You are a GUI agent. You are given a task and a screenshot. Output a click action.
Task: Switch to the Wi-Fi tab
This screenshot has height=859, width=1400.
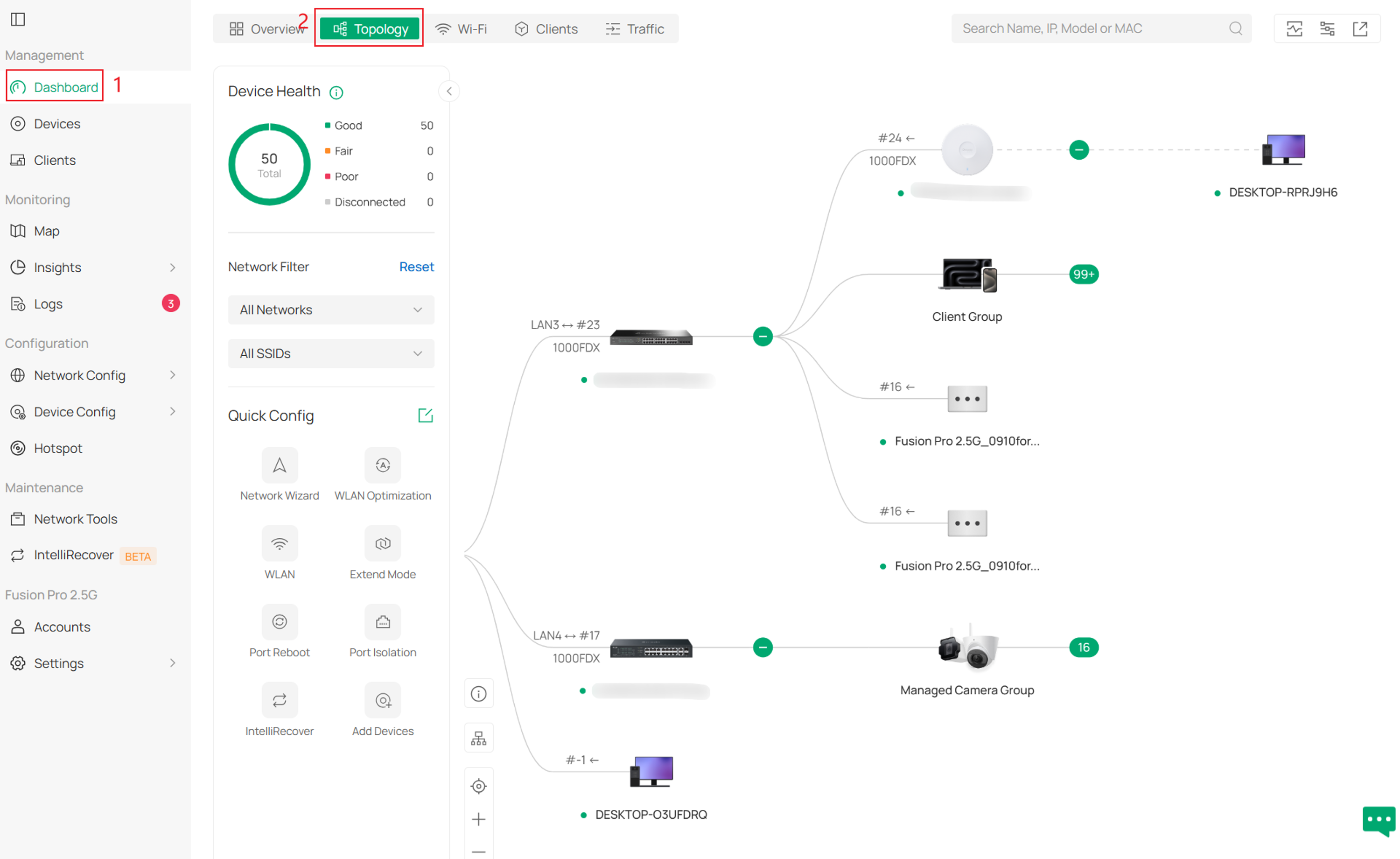[x=462, y=29]
